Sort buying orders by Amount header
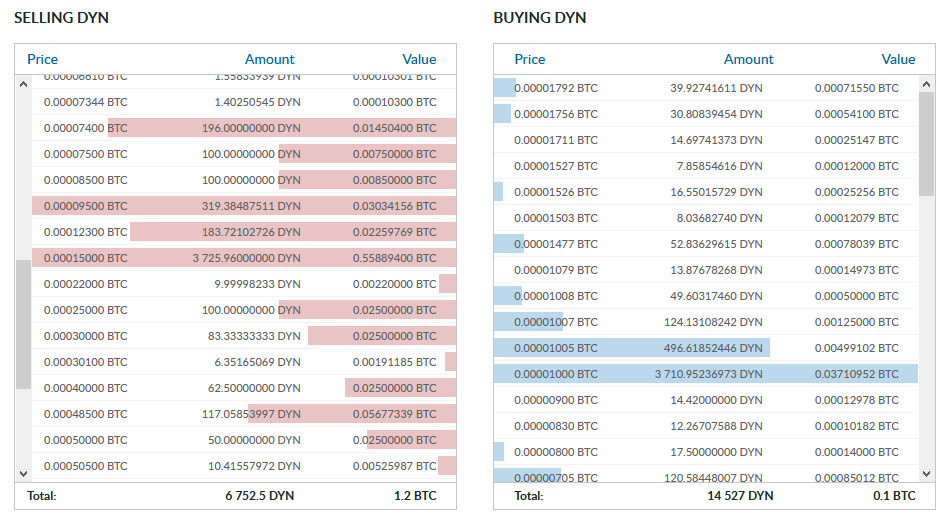 pos(748,59)
